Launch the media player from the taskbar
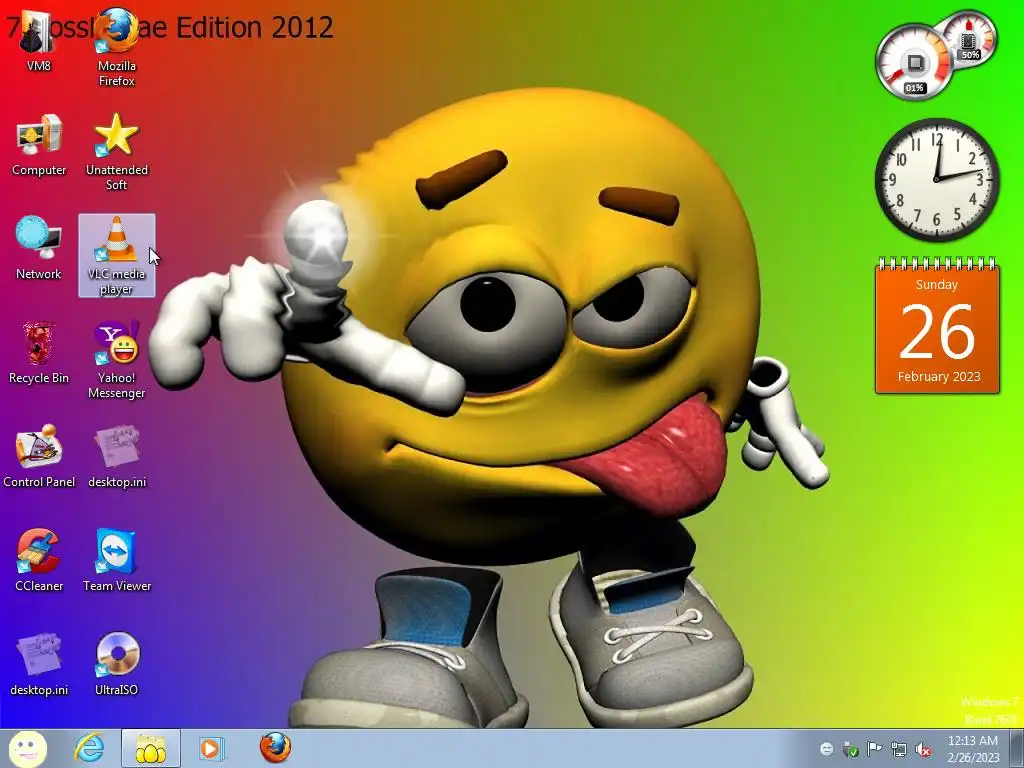The height and width of the screenshot is (768, 1024). [x=211, y=748]
